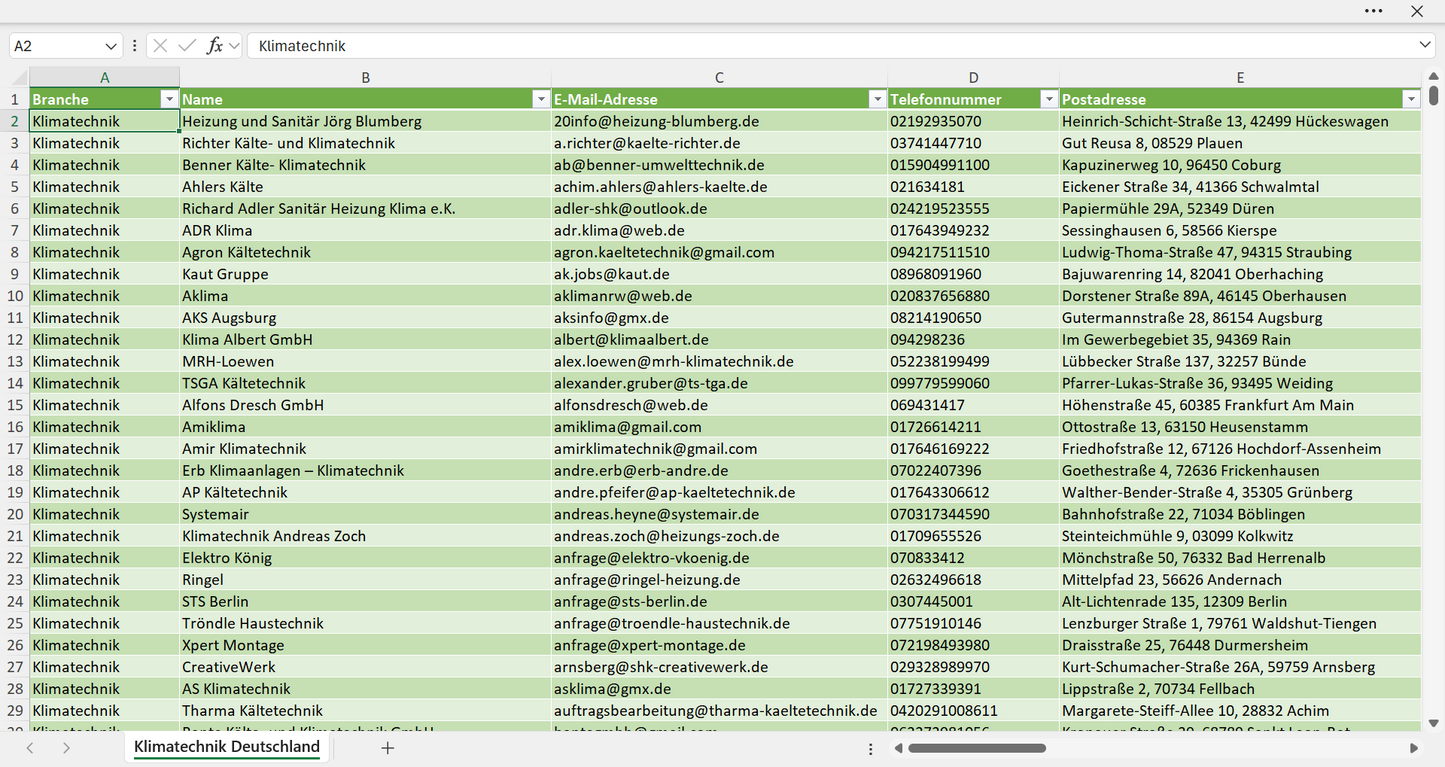Select cell ADR Klima

[x=366, y=231]
